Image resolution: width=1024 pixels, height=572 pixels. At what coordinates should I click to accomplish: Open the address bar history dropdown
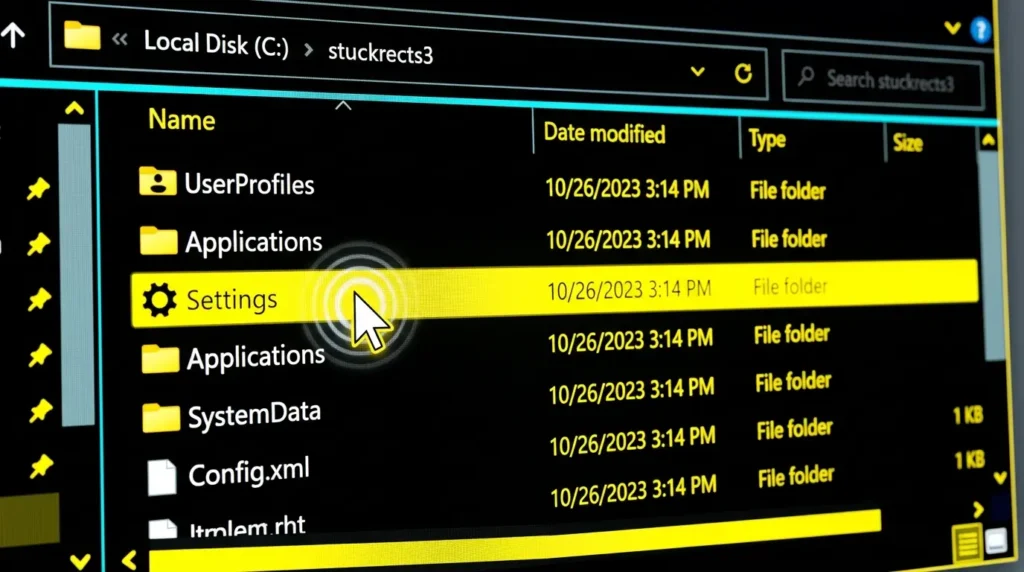click(697, 71)
